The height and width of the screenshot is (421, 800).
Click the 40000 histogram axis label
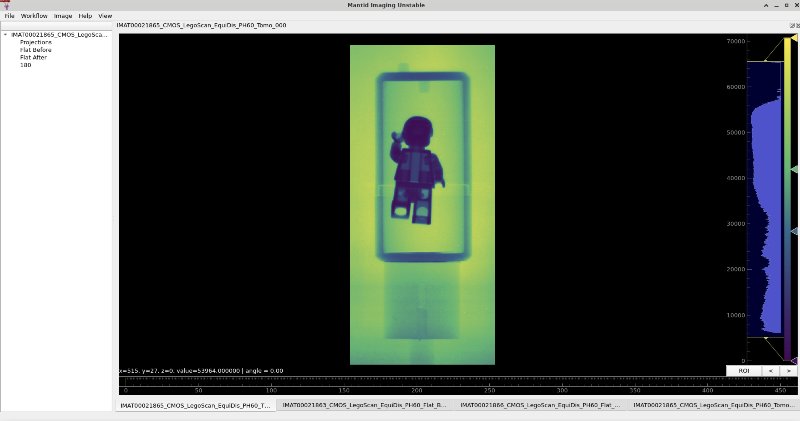pyautogui.click(x=735, y=178)
